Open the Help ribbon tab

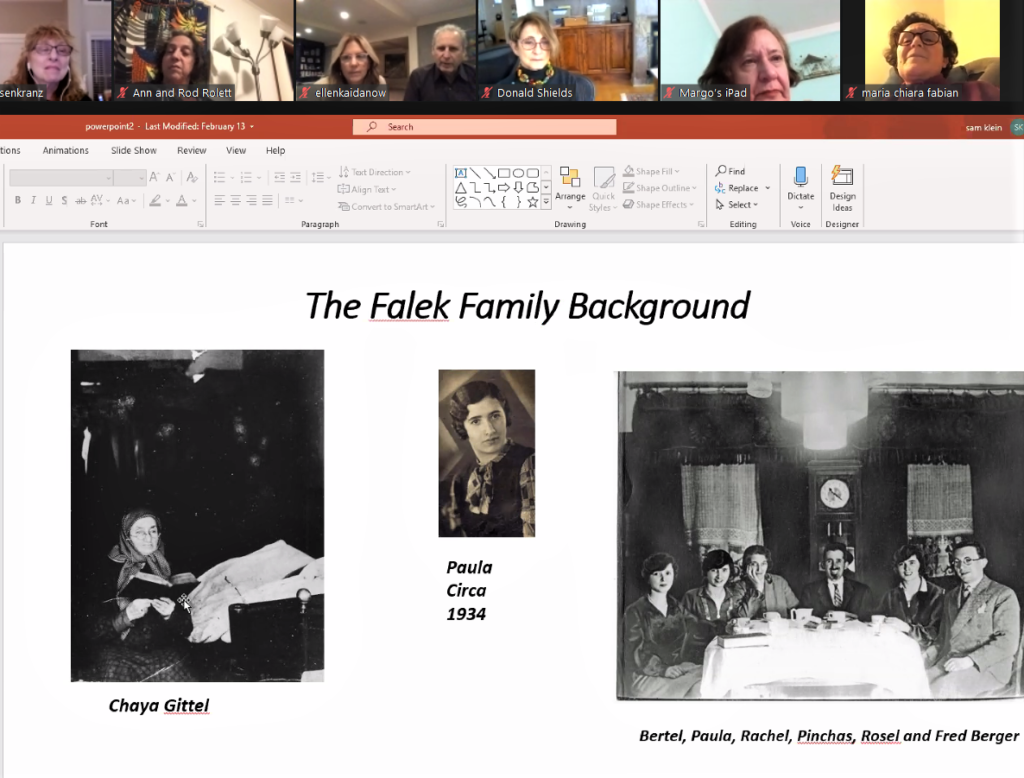(x=275, y=150)
